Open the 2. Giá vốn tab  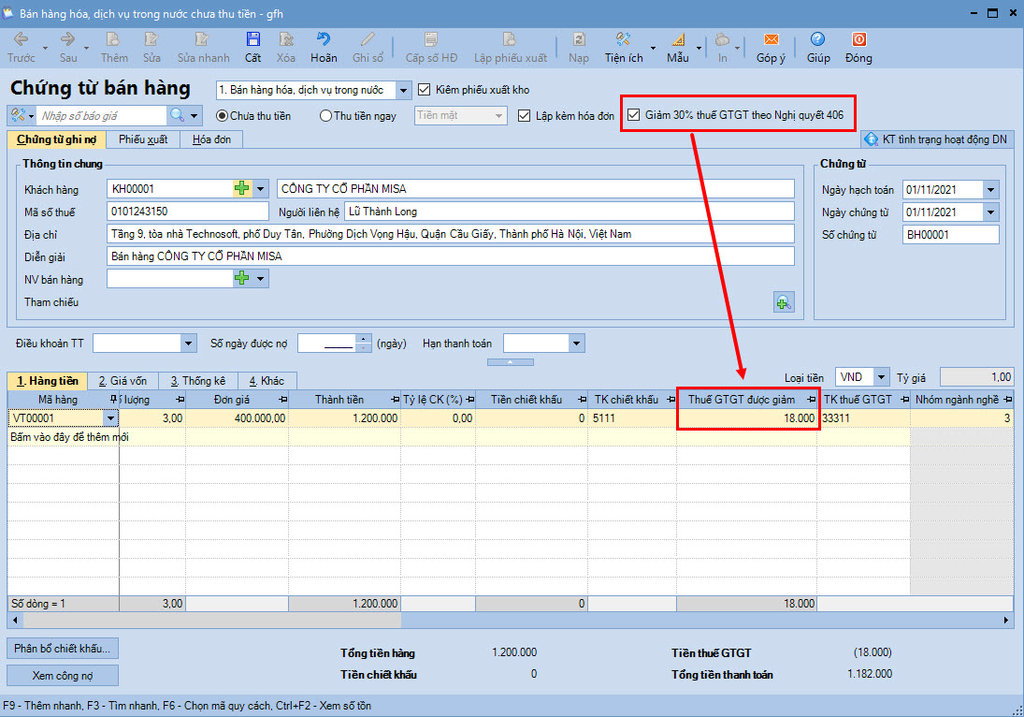(123, 381)
